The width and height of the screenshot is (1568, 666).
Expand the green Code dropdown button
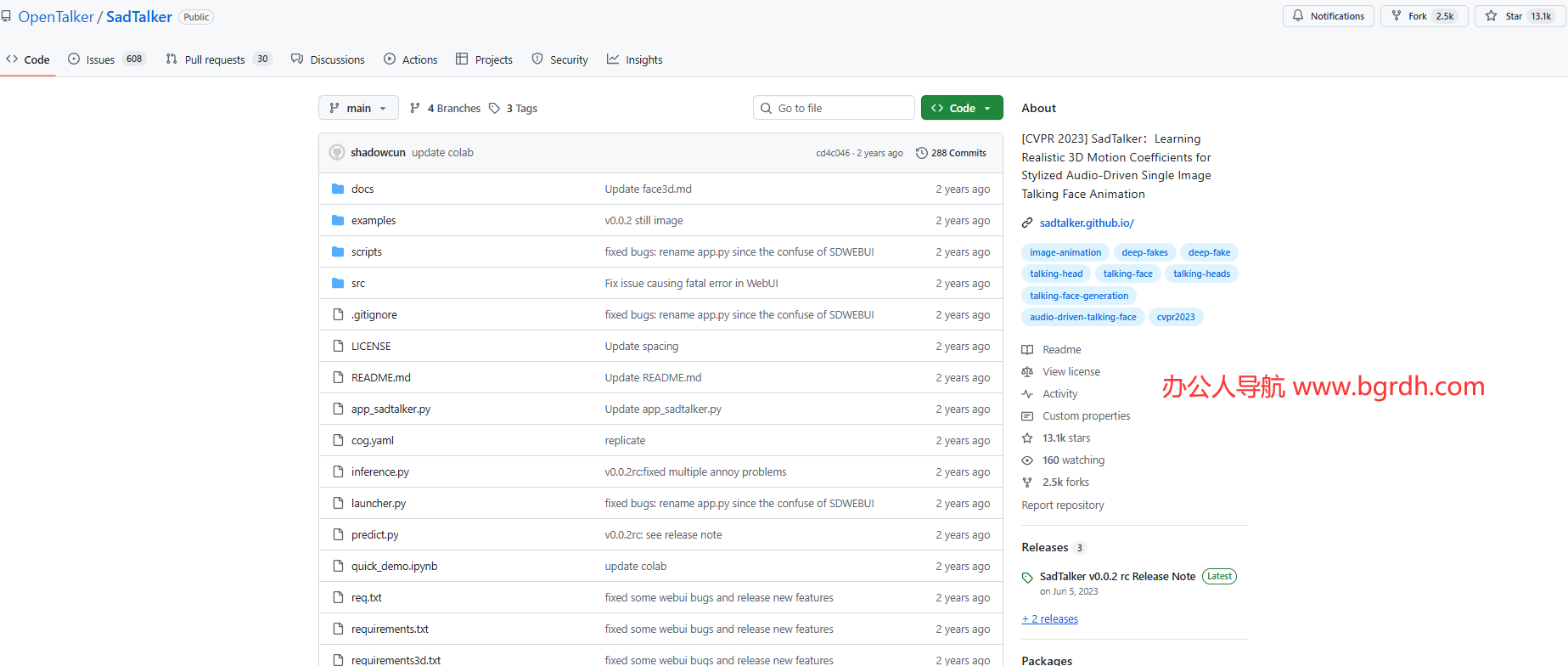click(962, 108)
